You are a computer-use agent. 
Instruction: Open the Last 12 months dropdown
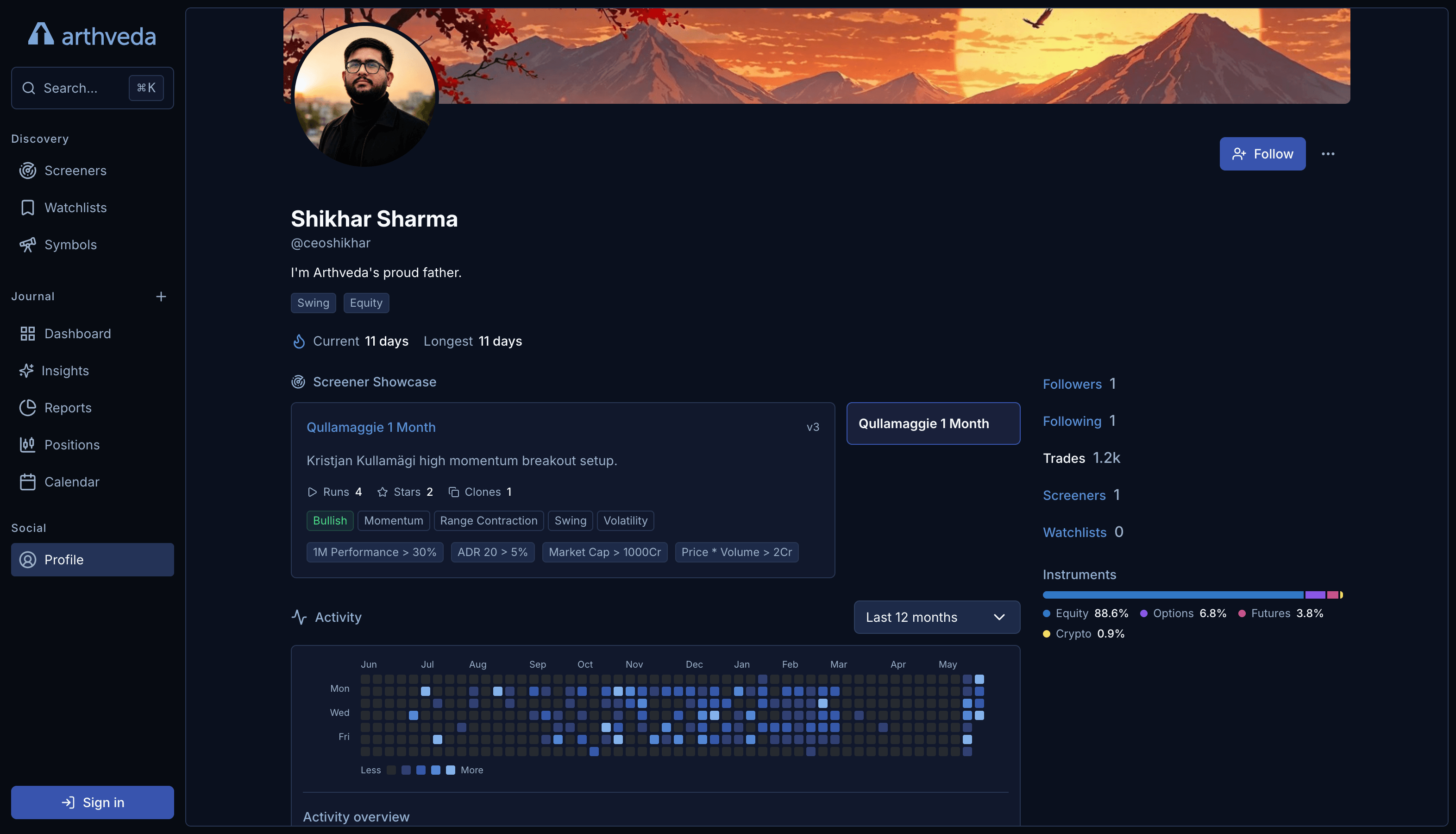click(x=936, y=617)
